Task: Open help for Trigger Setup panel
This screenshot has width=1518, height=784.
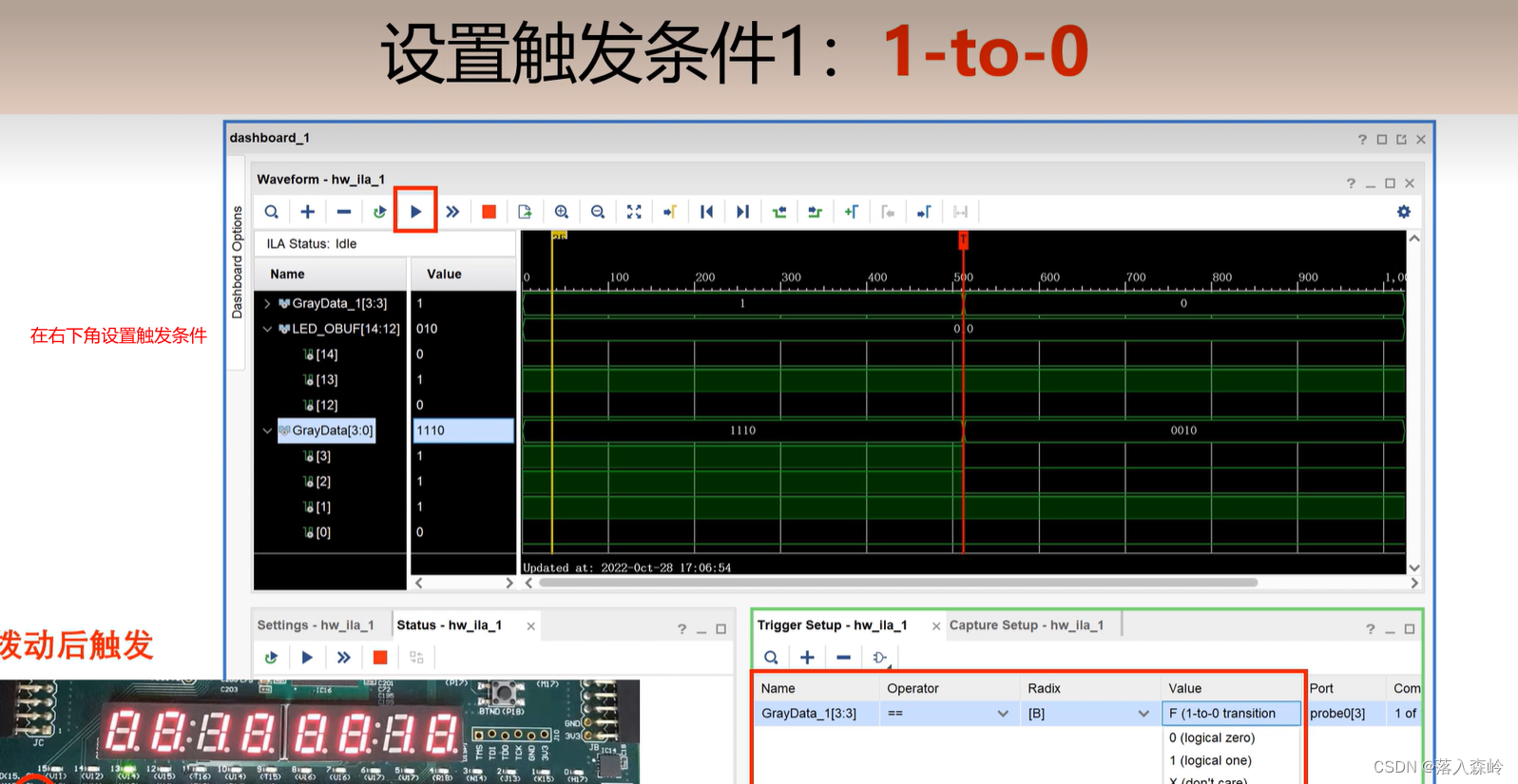Action: 1370,629
